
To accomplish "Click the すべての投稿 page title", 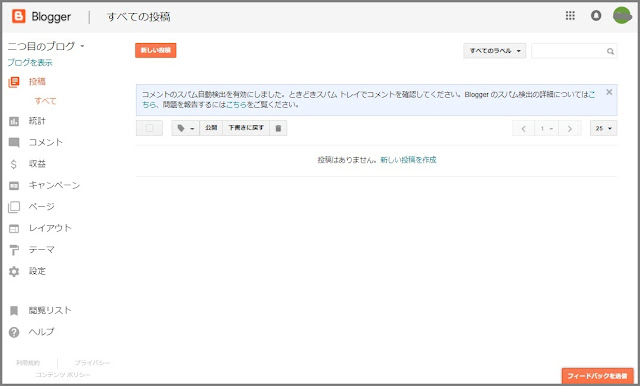I will pyautogui.click(x=139, y=17).
